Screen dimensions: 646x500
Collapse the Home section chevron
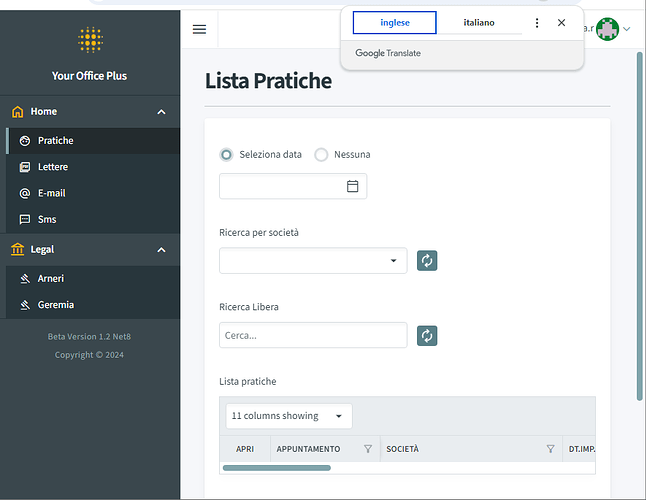click(162, 112)
